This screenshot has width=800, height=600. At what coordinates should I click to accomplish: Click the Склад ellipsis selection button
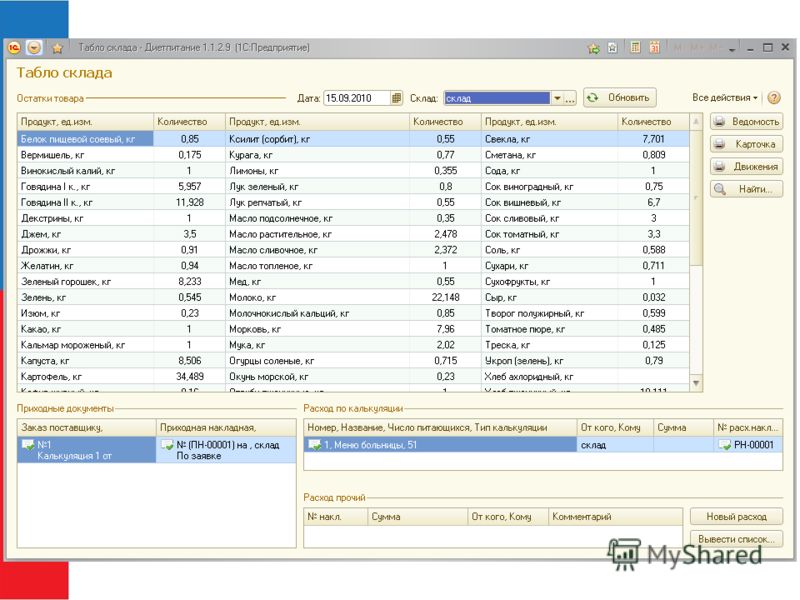[x=570, y=98]
